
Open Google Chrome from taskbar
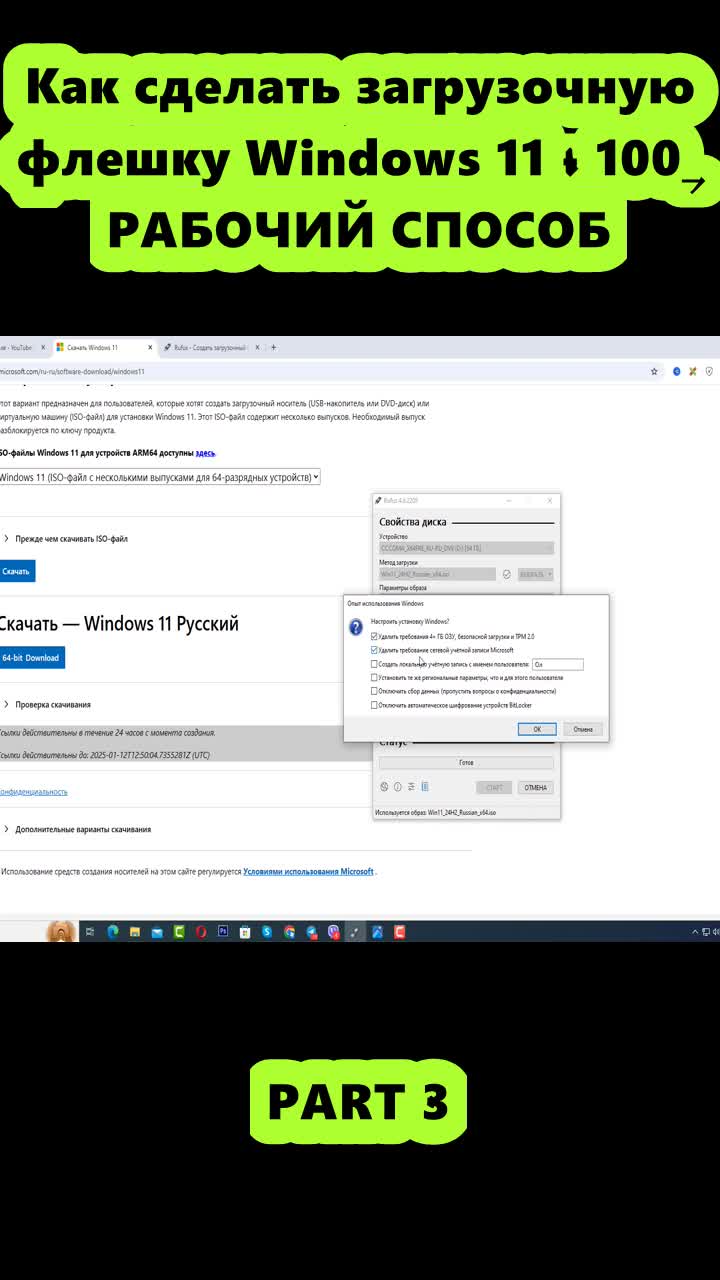tap(290, 932)
